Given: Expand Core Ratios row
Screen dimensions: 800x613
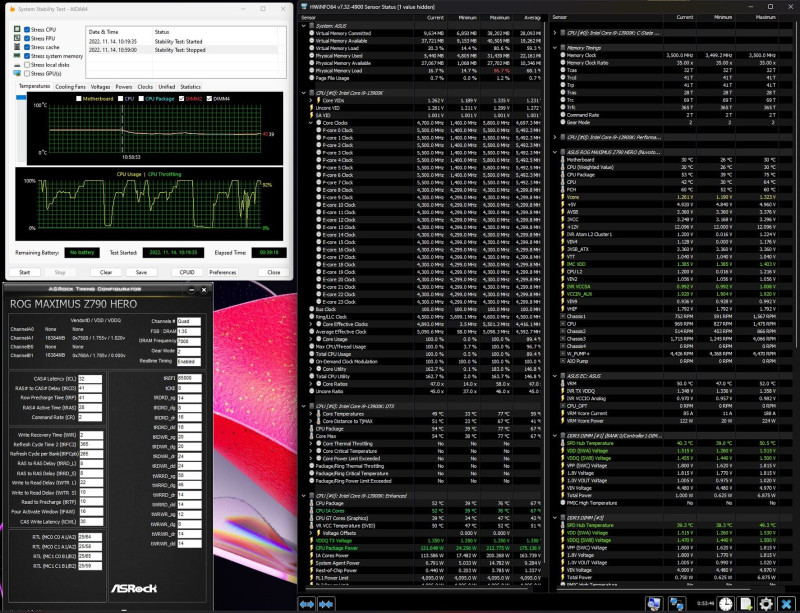Looking at the screenshot, I should (x=311, y=384).
